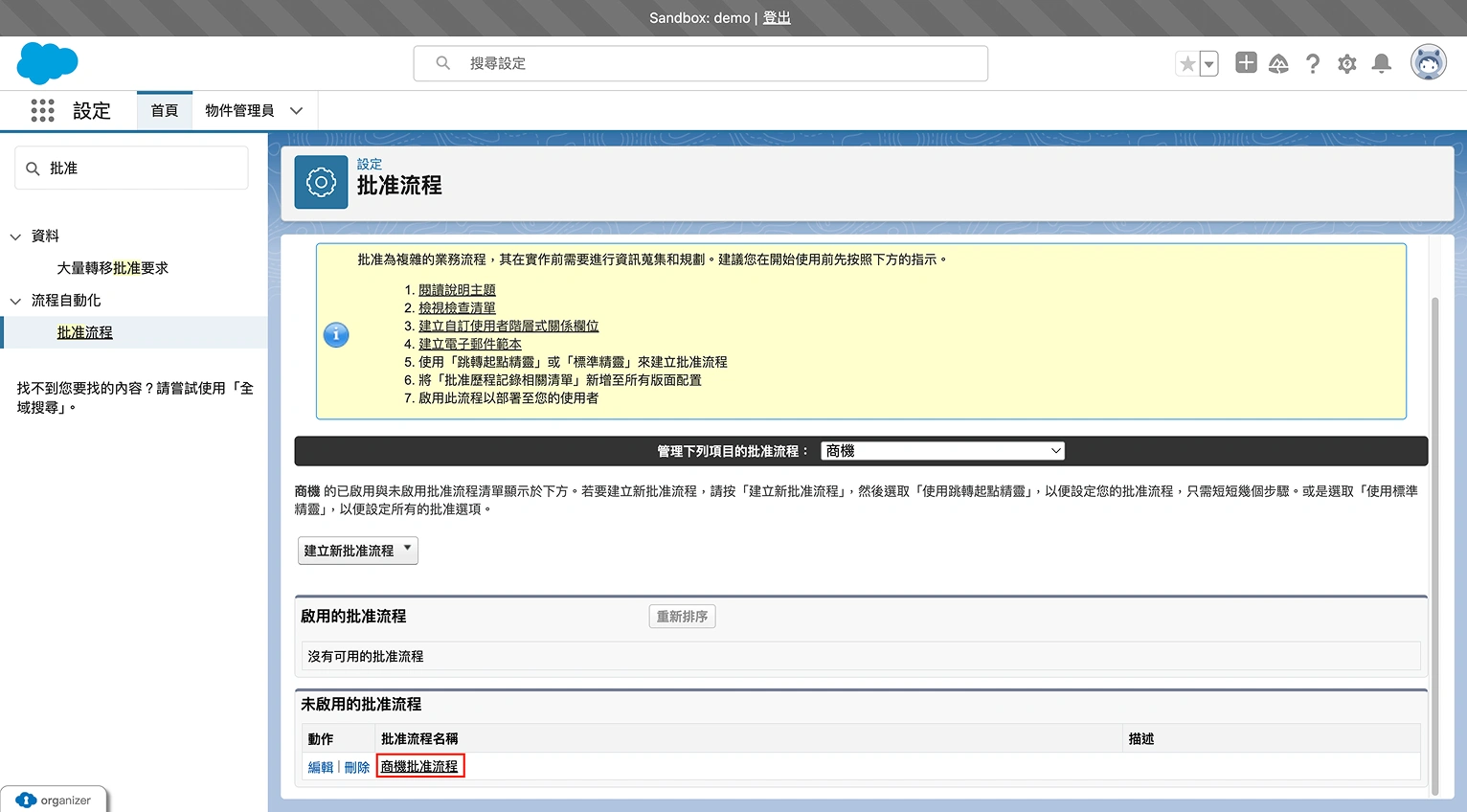
Task: Open the 商機批准流程 link
Action: pyautogui.click(x=419, y=766)
